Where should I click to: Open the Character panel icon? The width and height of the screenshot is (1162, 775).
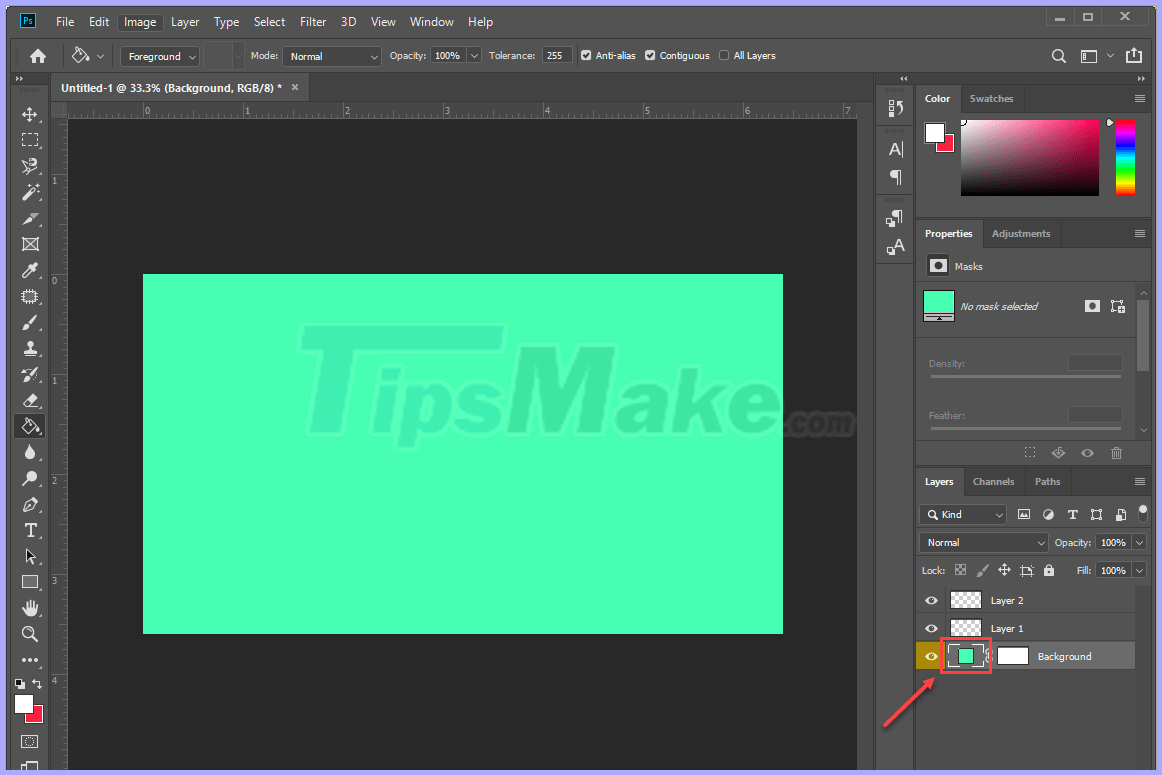[895, 149]
